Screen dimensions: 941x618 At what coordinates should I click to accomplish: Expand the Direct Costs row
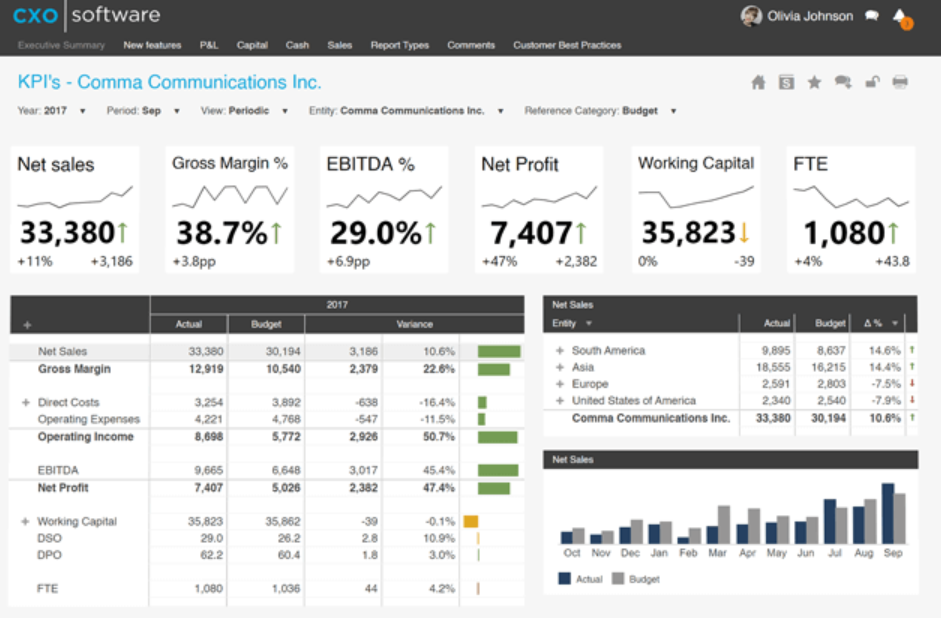[x=25, y=403]
